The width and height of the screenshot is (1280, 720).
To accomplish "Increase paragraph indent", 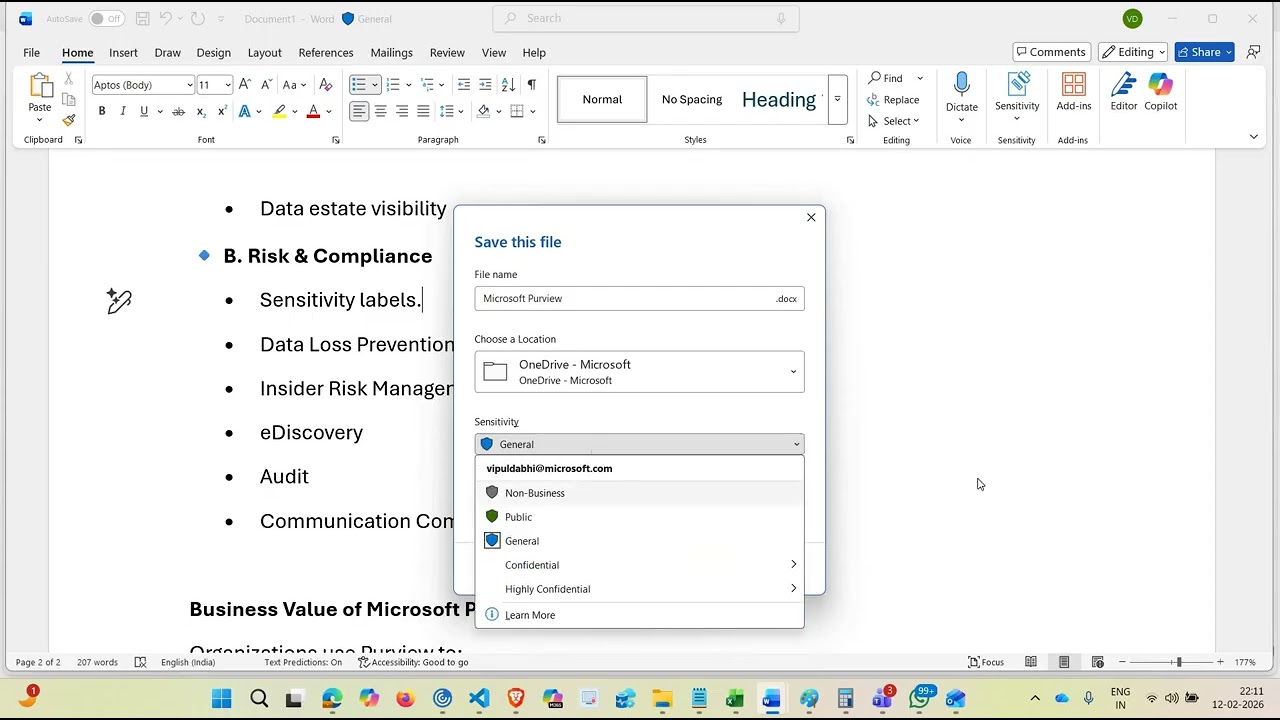I will 485,85.
